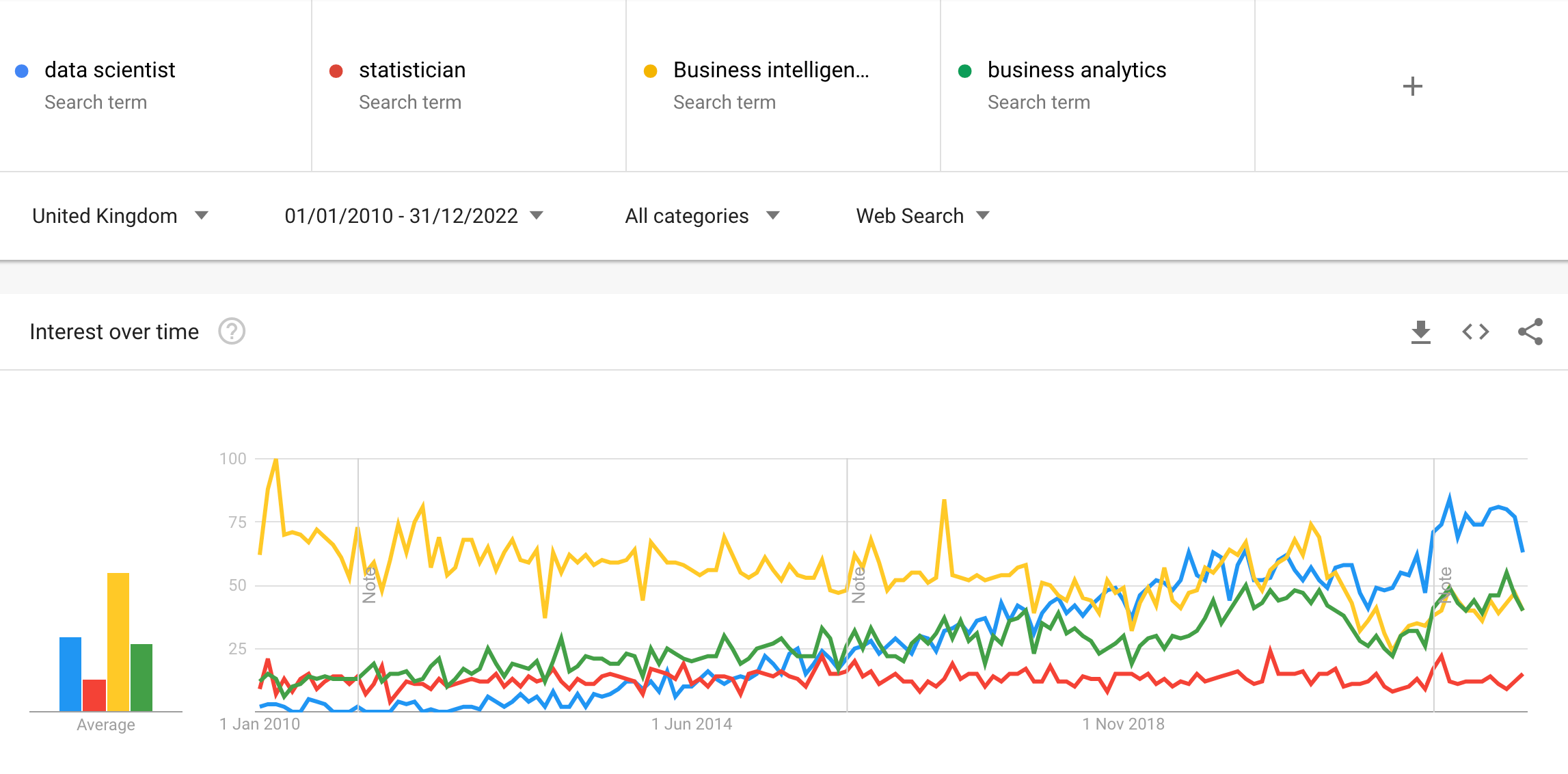1568x774 pixels.
Task: Change the Web Search type dropdown
Action: (922, 216)
